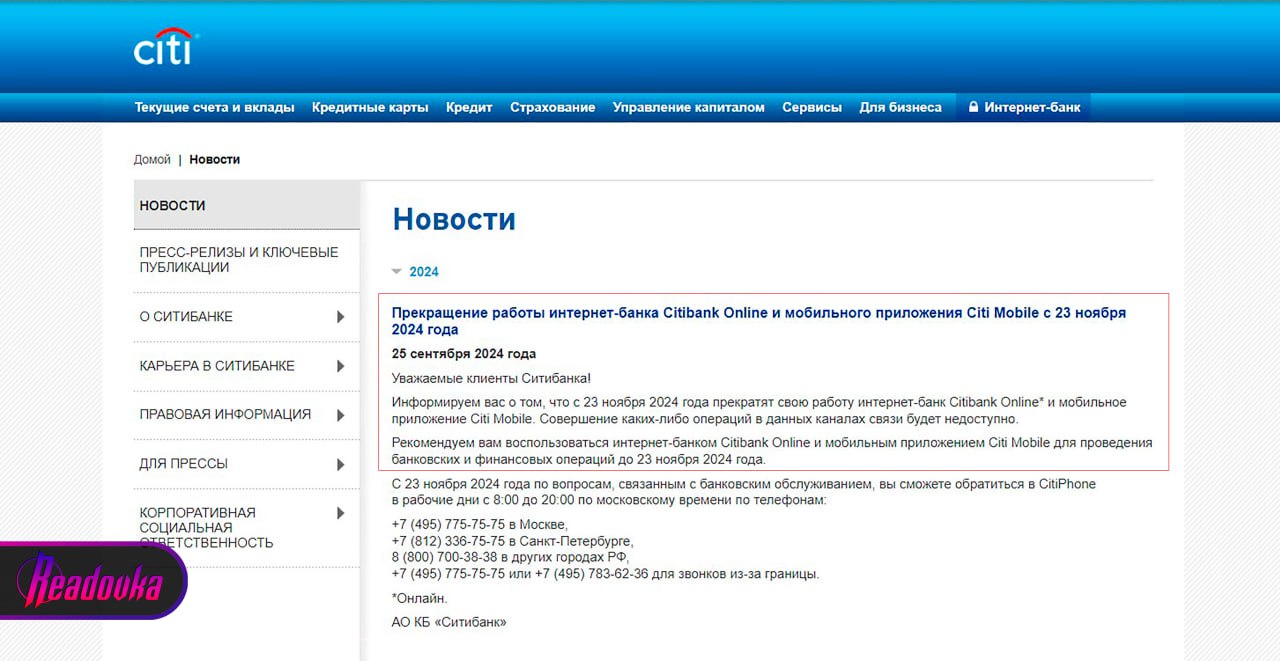The image size is (1280, 661).
Task: Expand the КАРЬЕРА В СИТИБАНКЕ arrow
Action: click(x=340, y=365)
